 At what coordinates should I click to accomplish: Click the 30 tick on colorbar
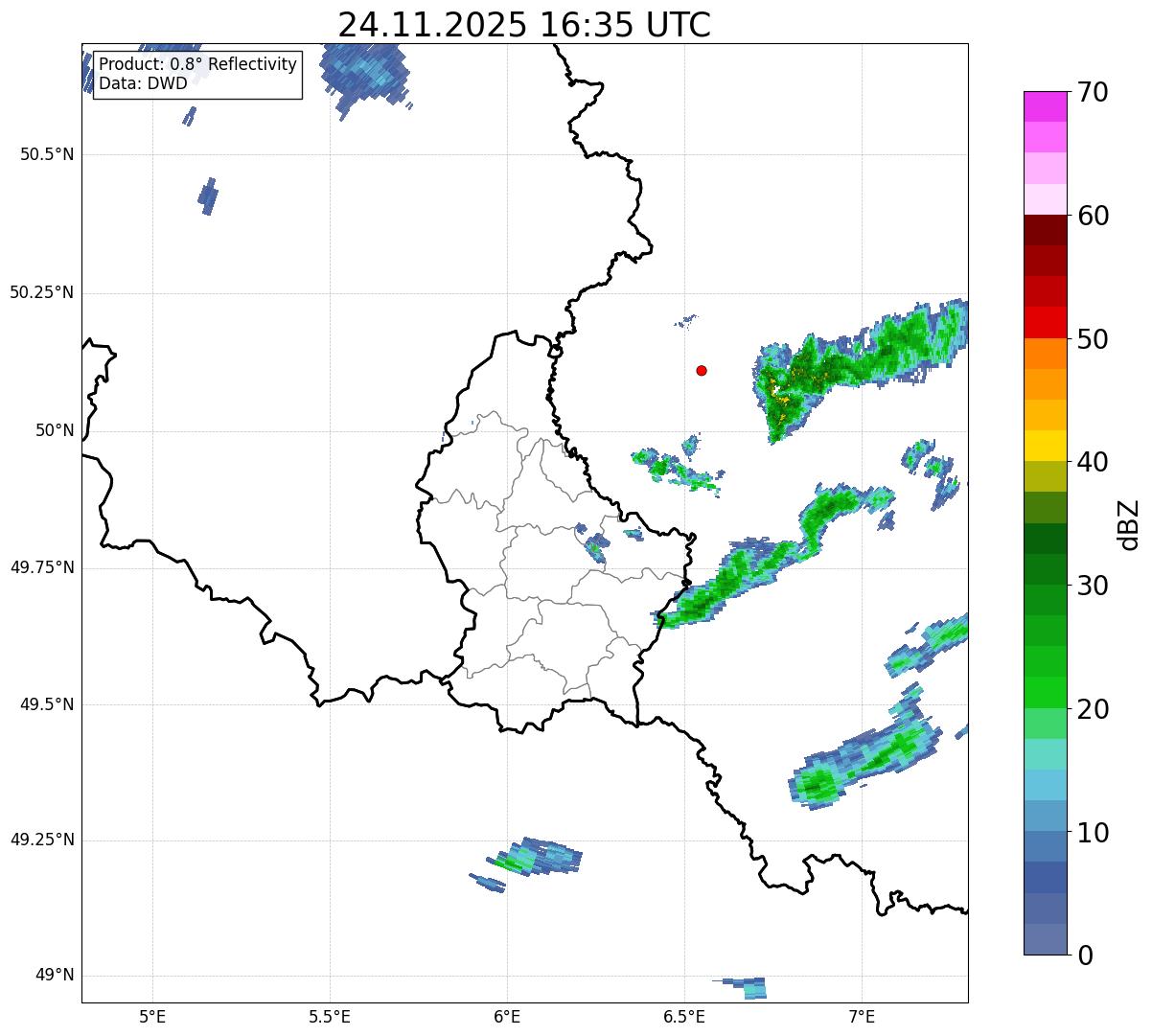click(x=1093, y=586)
